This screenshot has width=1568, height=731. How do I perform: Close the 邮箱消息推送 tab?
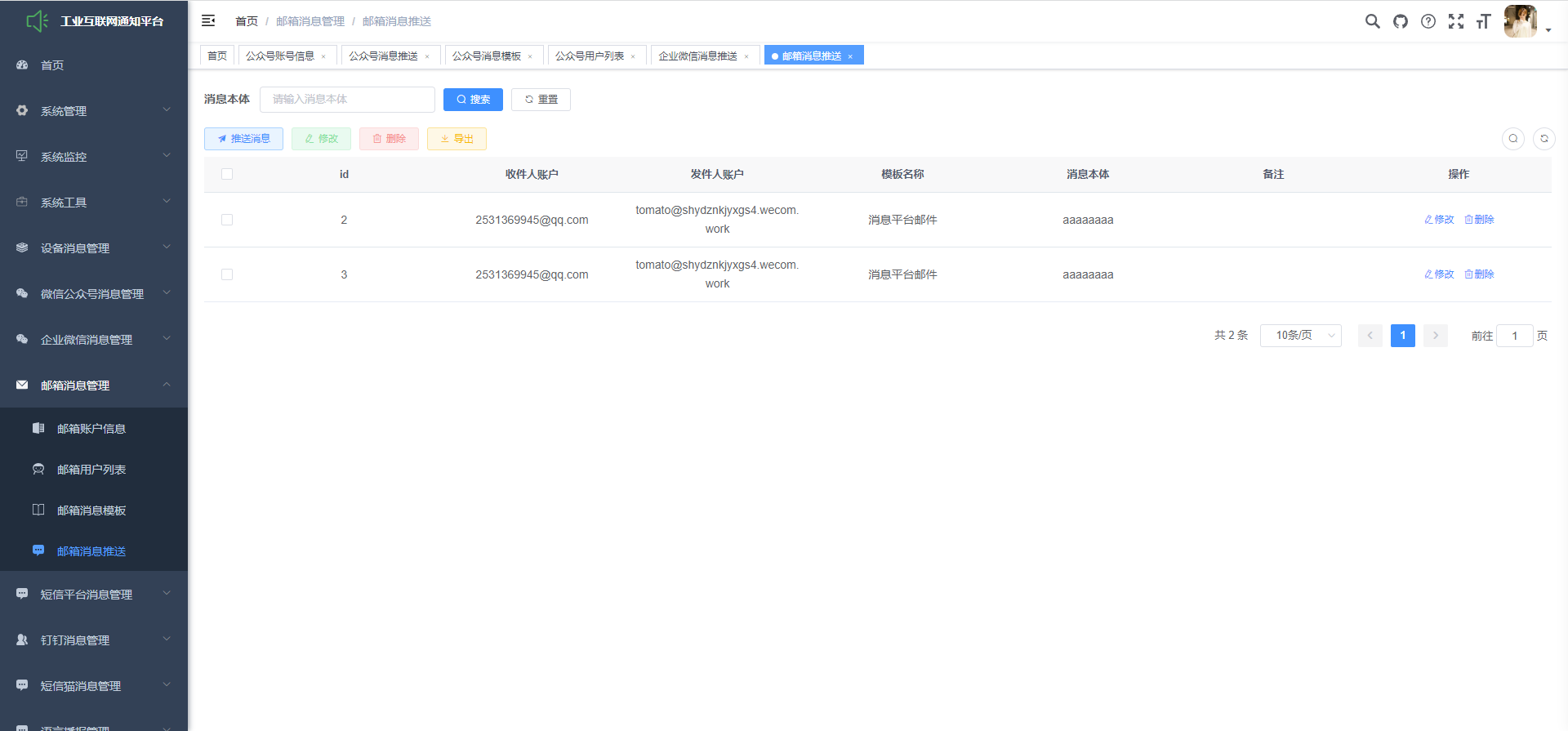850,56
